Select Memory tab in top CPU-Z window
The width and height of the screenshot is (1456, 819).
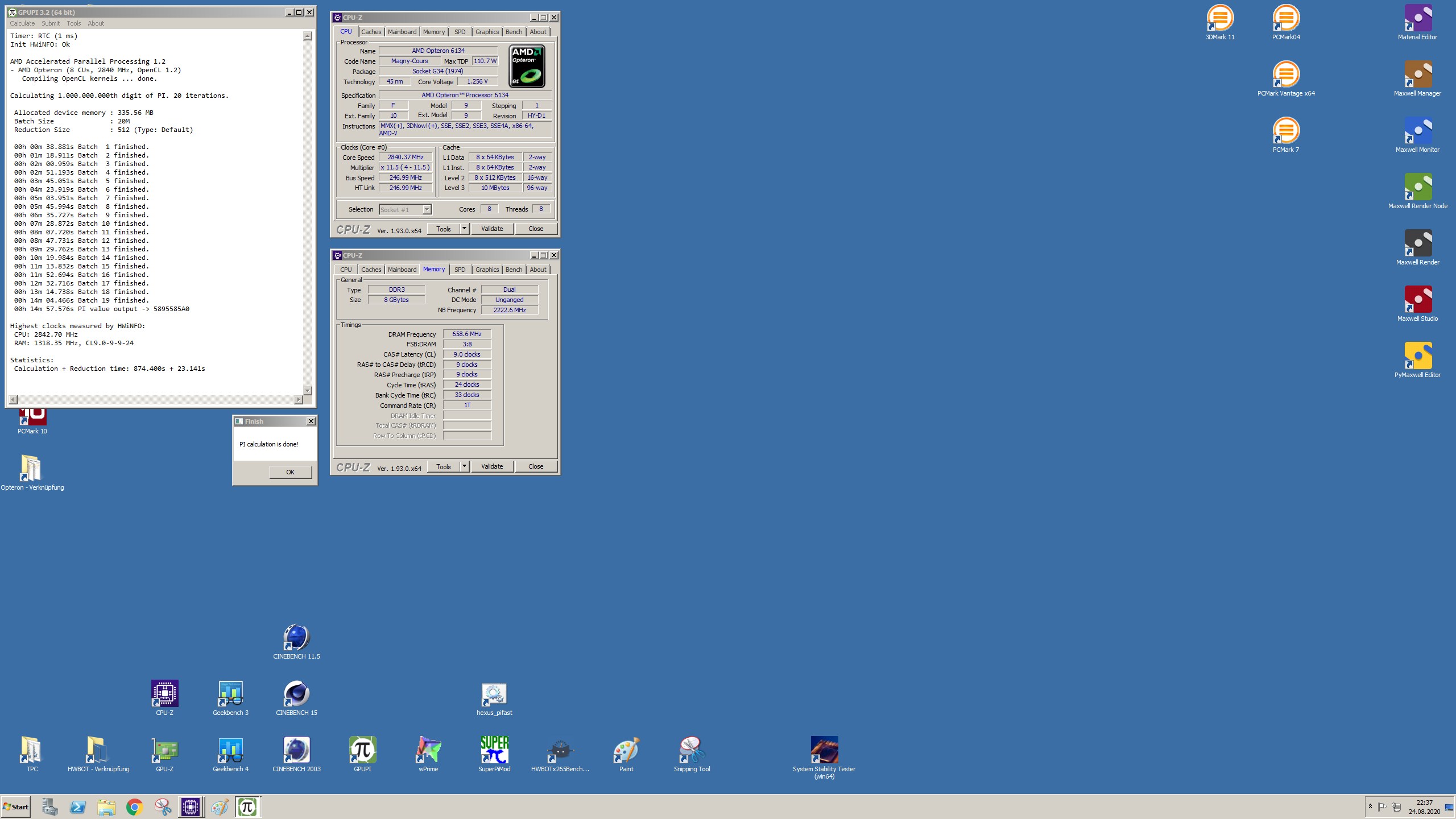(x=434, y=32)
